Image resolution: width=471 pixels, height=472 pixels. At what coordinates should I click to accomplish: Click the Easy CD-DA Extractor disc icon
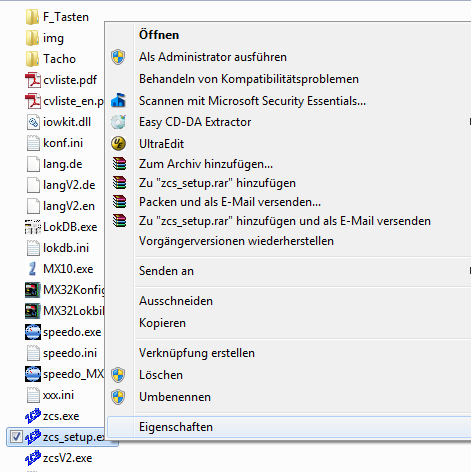click(x=118, y=122)
